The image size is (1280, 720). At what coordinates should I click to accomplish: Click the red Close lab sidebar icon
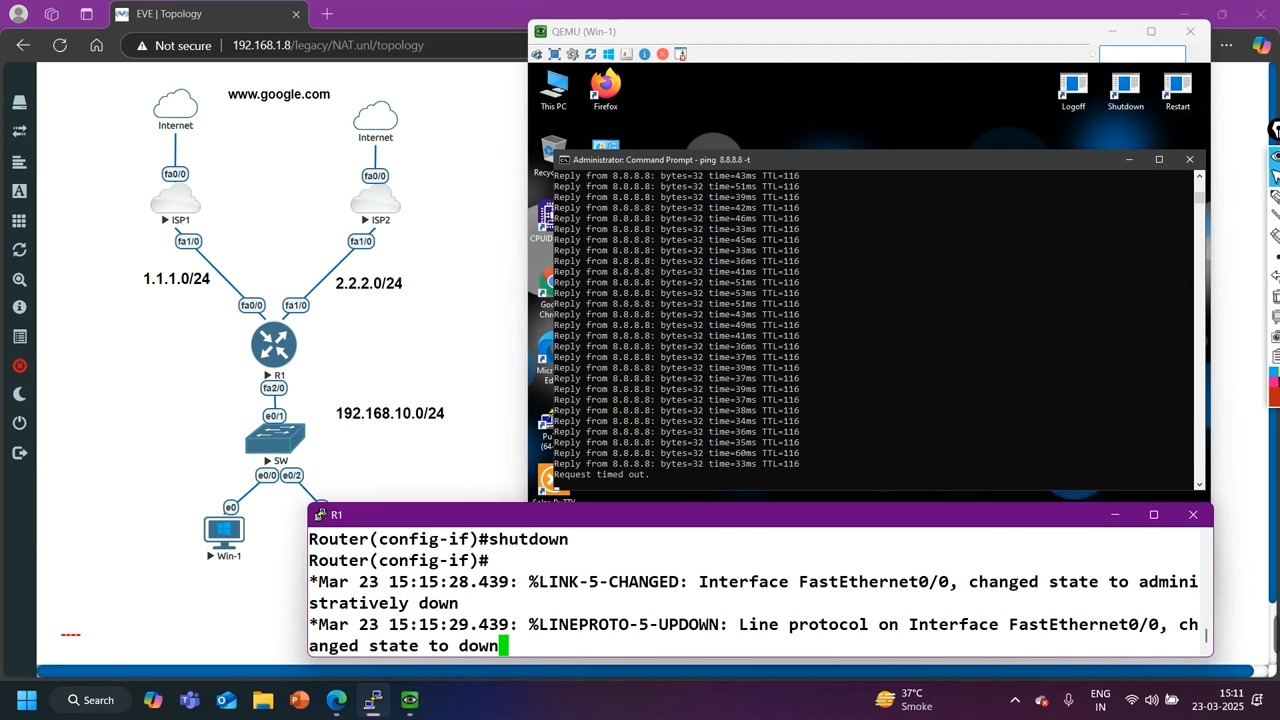[19, 366]
